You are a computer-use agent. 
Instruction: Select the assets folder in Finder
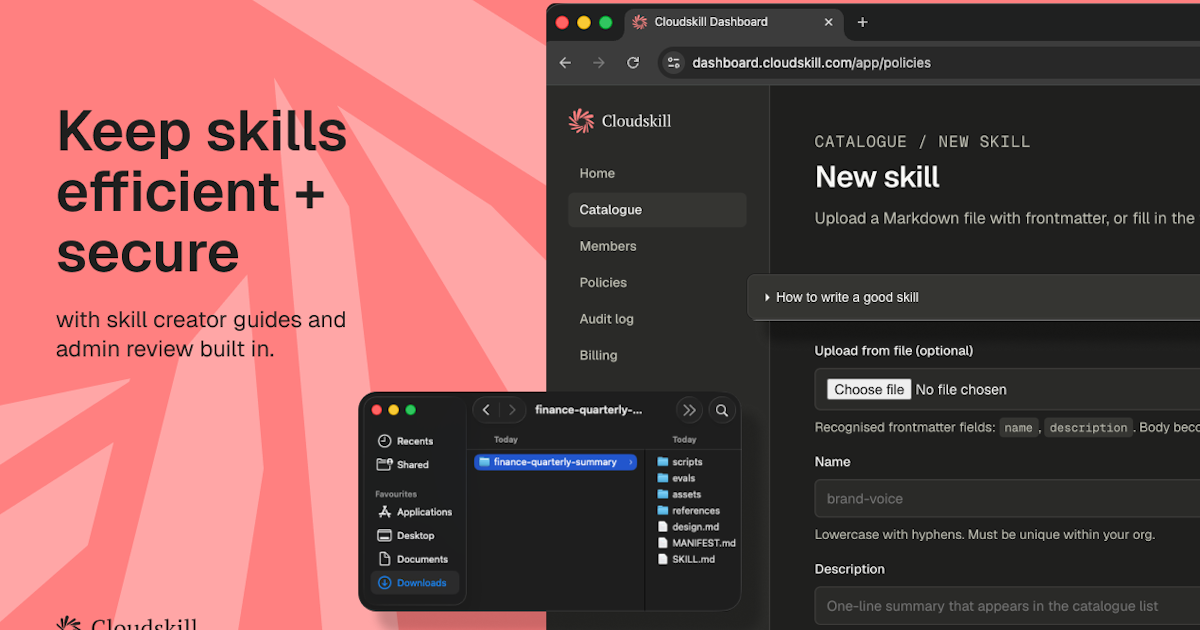click(x=680, y=494)
